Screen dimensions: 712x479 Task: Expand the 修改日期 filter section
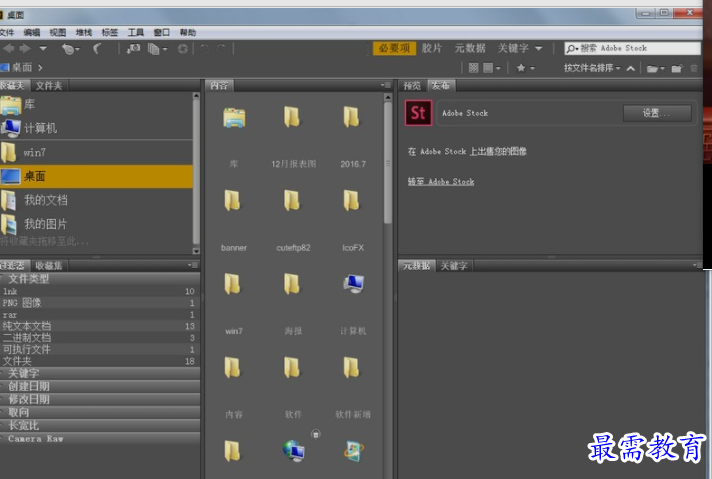100,400
